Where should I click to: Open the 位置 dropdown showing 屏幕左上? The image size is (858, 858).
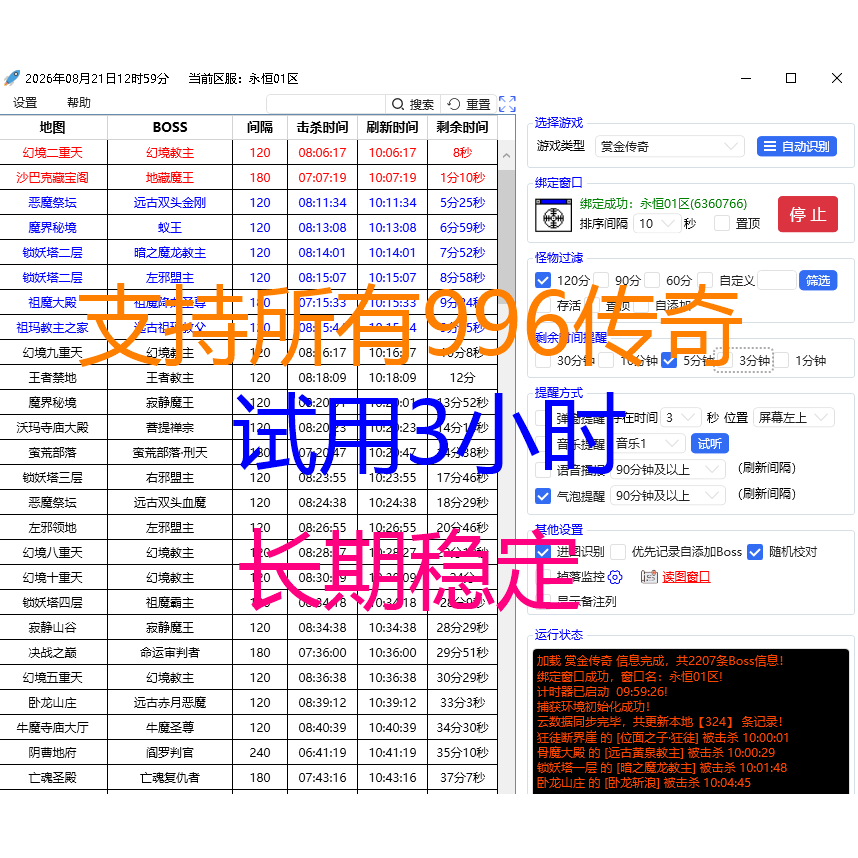pyautogui.click(x=793, y=418)
